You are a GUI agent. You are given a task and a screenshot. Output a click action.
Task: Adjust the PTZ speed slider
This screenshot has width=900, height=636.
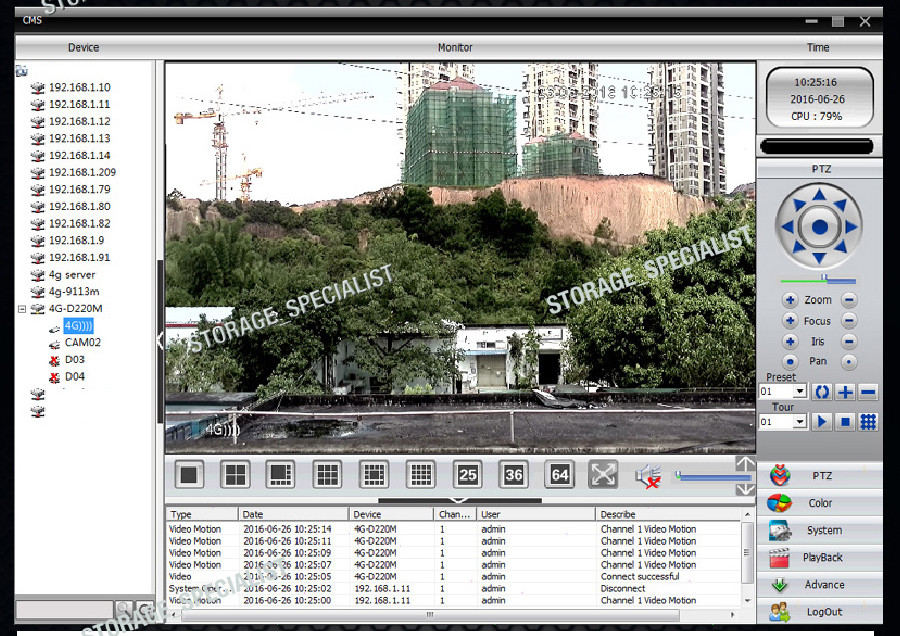818,280
